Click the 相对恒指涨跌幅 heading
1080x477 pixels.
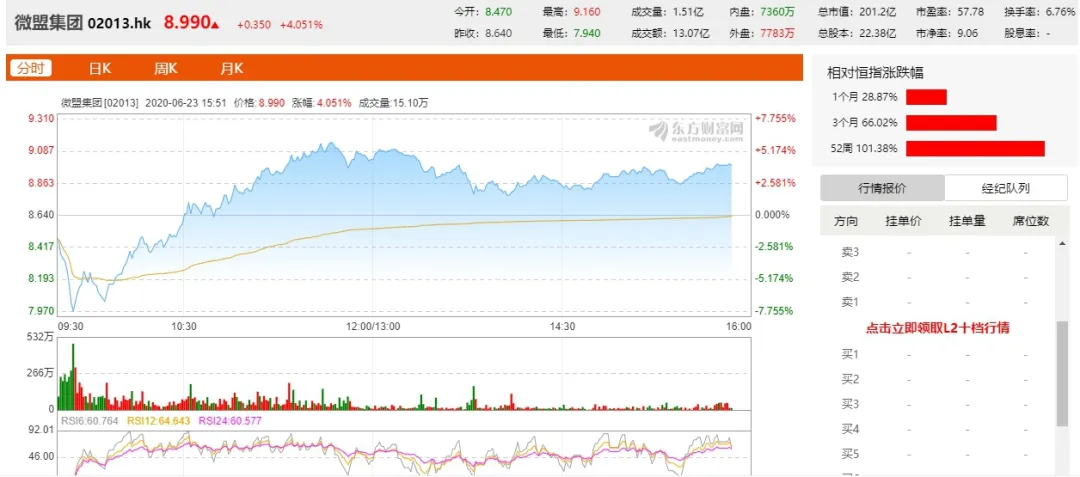875,72
